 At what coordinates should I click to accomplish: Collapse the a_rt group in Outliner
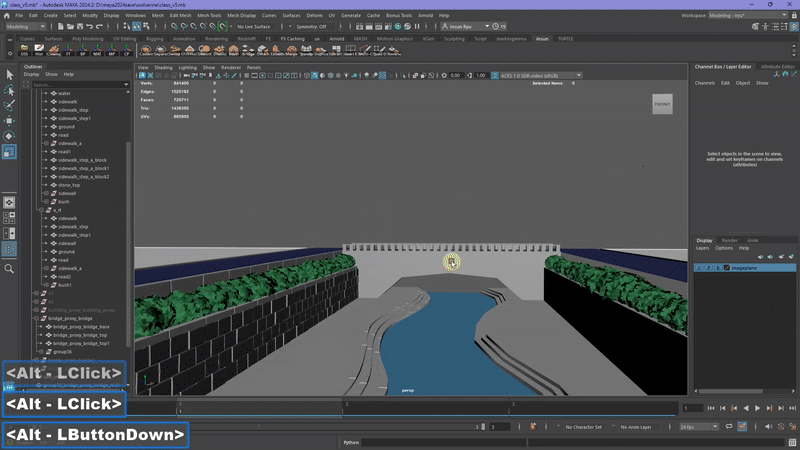pyautogui.click(x=41, y=210)
